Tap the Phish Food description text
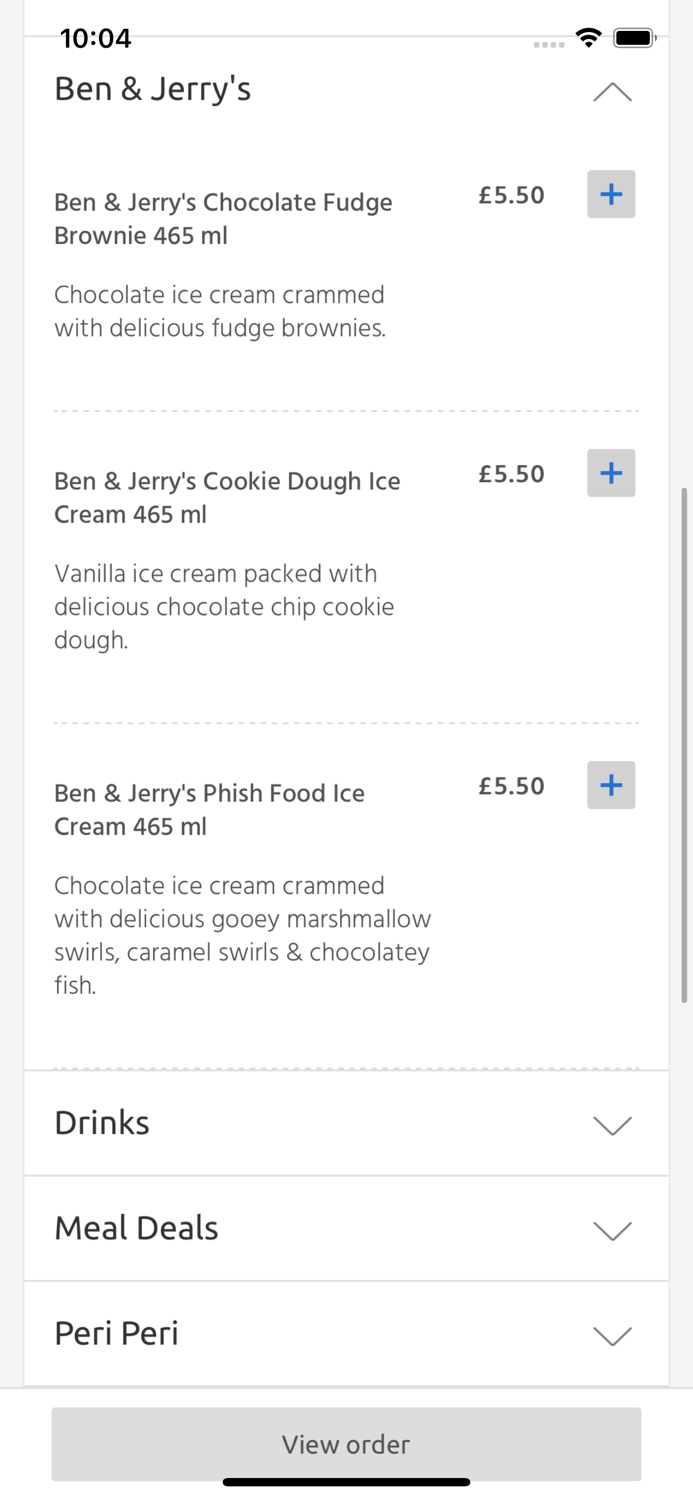This screenshot has height=1500, width=693. coord(242,935)
